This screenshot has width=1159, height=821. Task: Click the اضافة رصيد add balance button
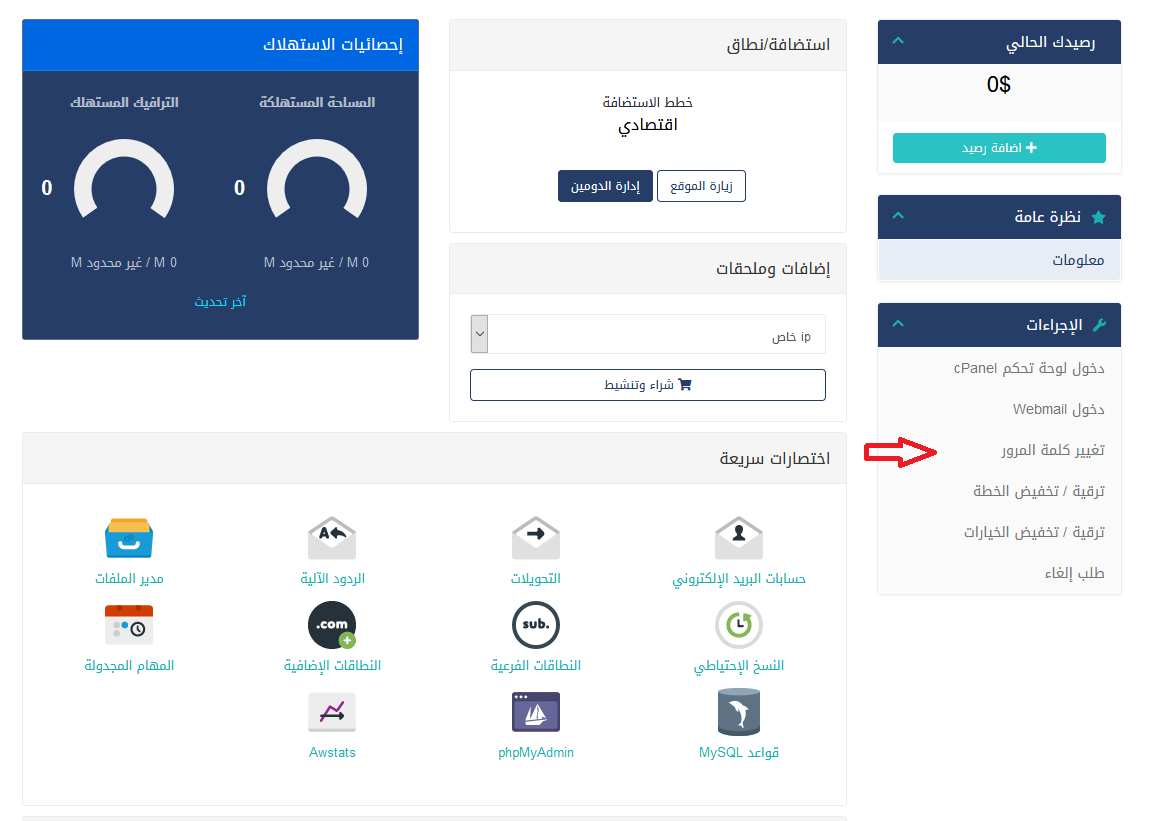999,148
